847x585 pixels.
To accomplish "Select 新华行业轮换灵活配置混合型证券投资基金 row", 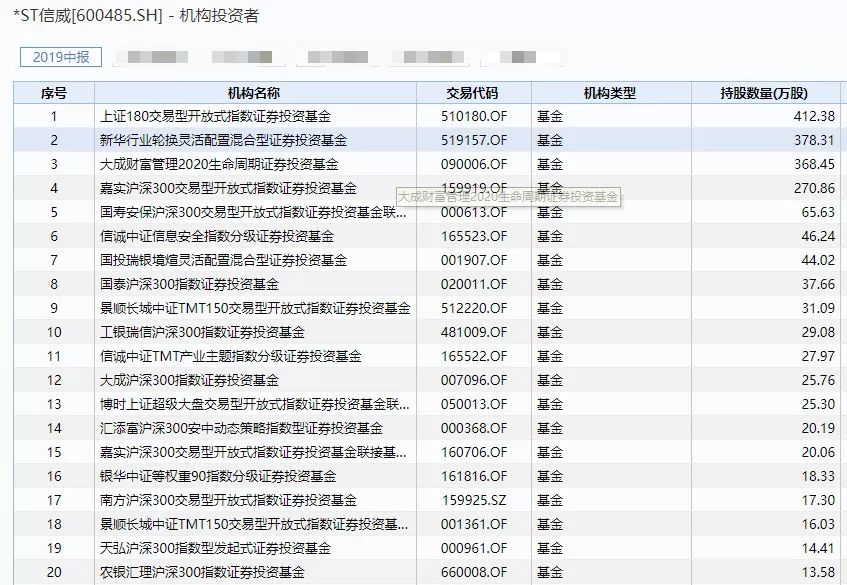I will pos(427,140).
